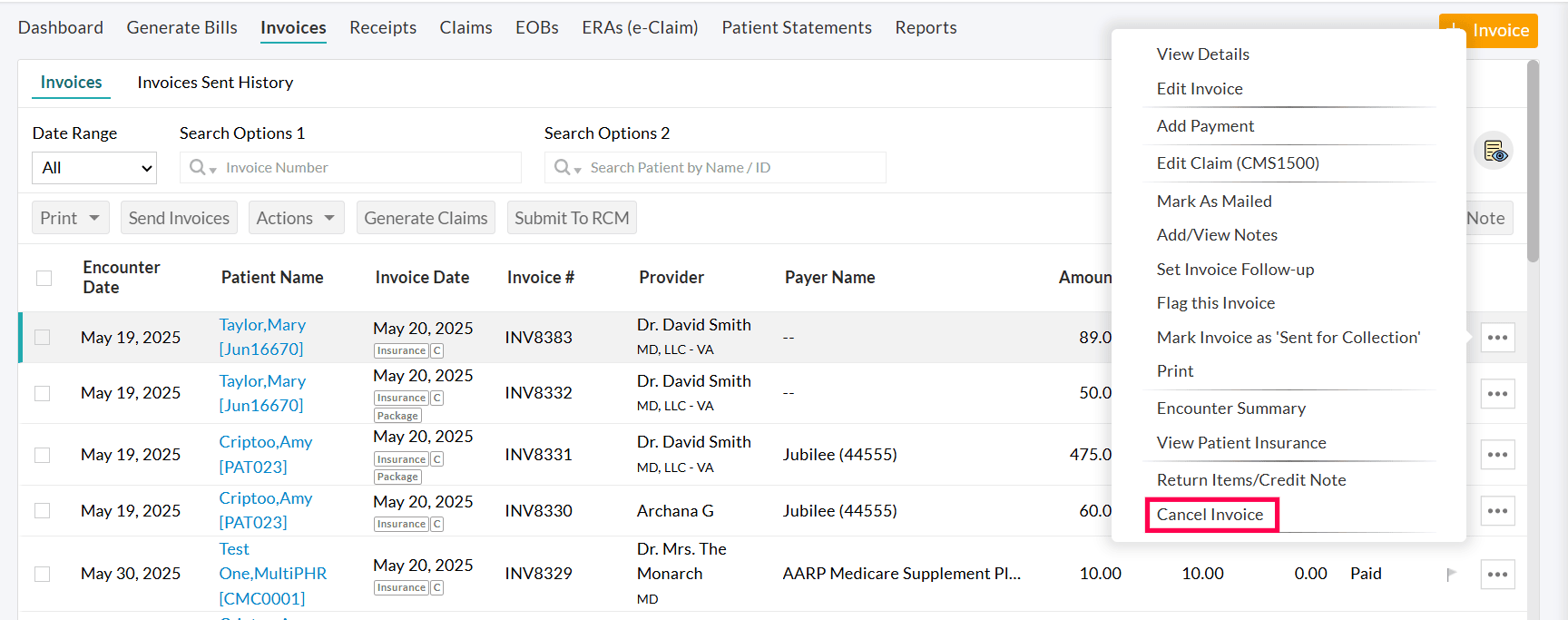This screenshot has height=620, width=1568.
Task: Open the Date Range dropdown
Action: (x=94, y=168)
